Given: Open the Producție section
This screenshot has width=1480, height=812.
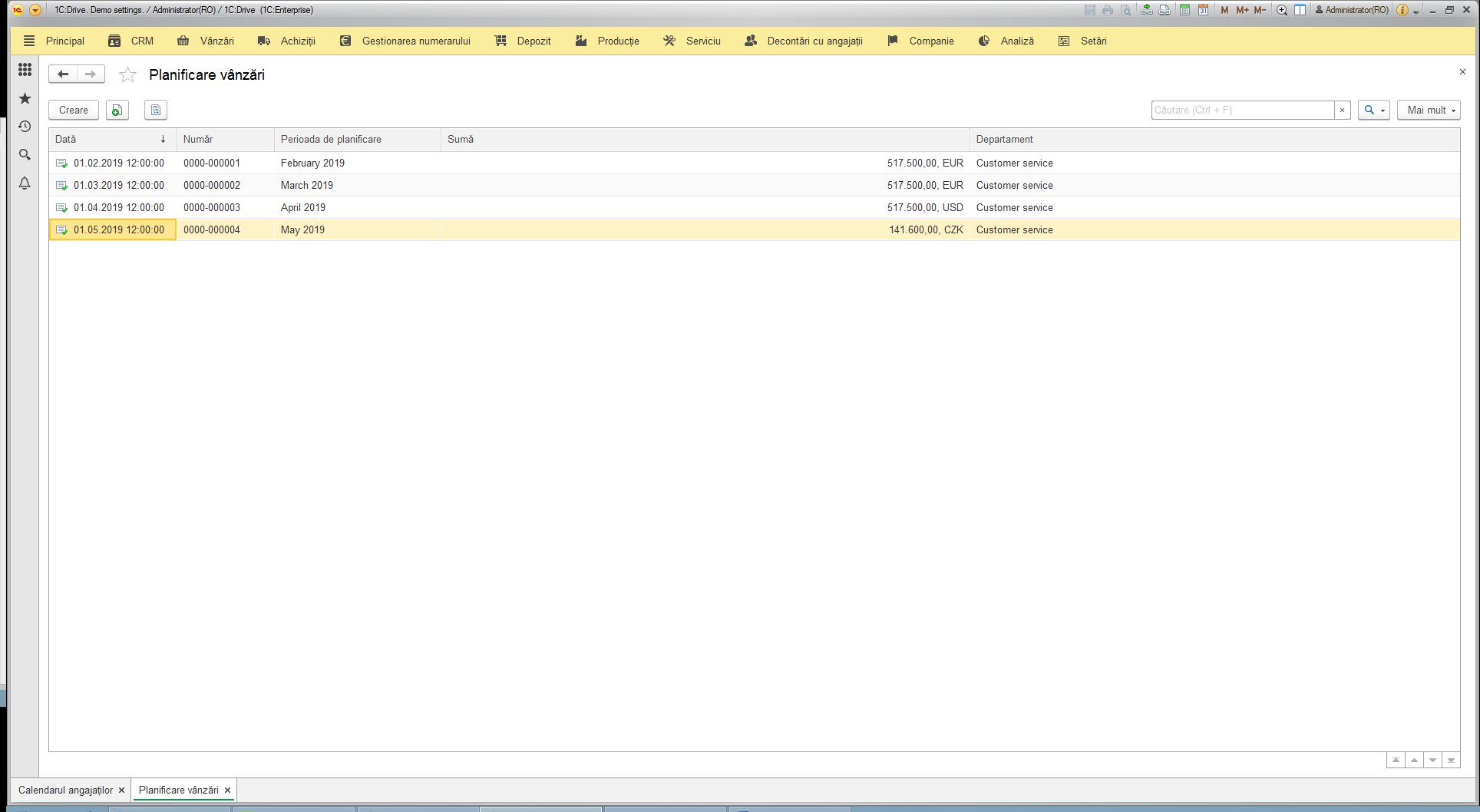Looking at the screenshot, I should pos(607,41).
